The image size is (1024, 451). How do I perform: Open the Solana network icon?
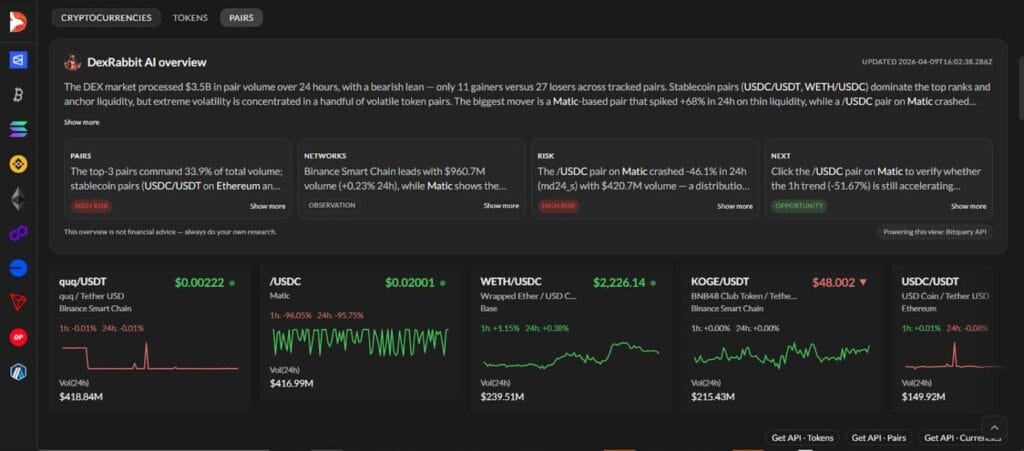pyautogui.click(x=18, y=129)
